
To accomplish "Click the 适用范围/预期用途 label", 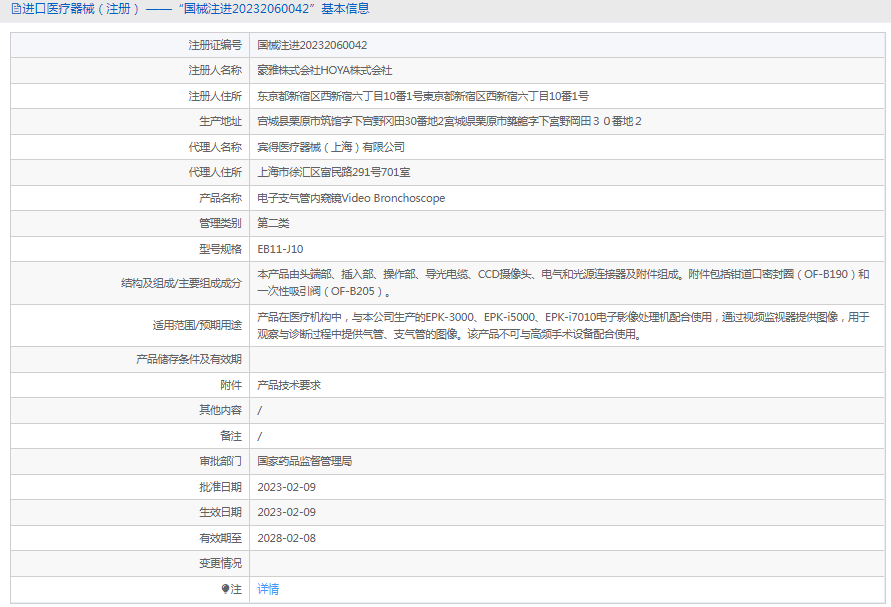I will tap(197, 326).
